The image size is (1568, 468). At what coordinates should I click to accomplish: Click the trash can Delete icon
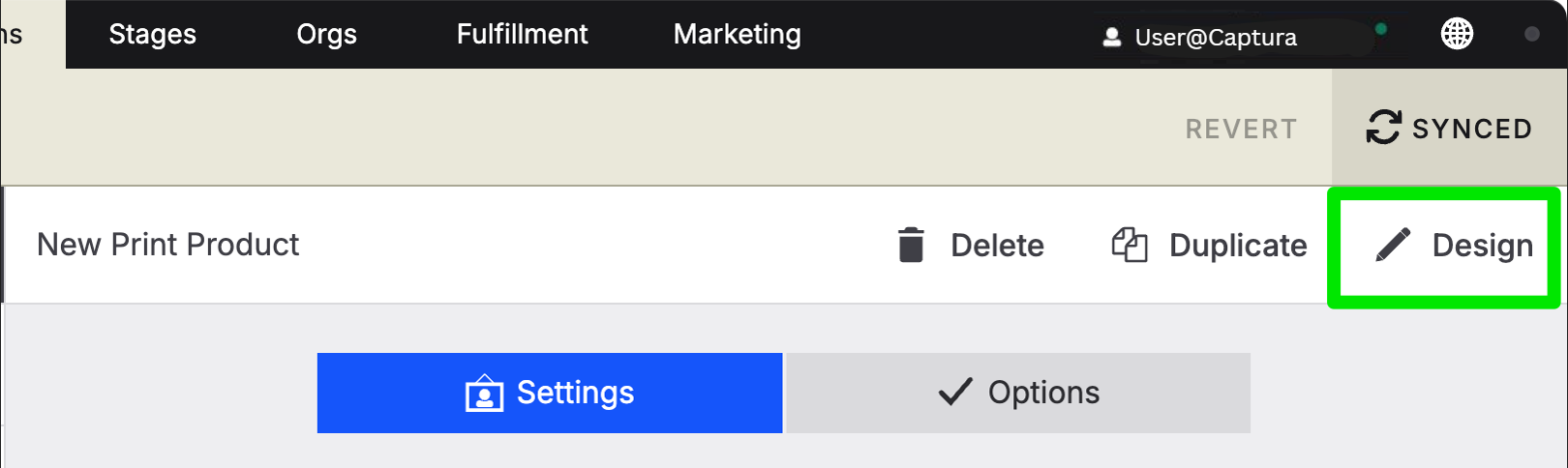(x=911, y=245)
